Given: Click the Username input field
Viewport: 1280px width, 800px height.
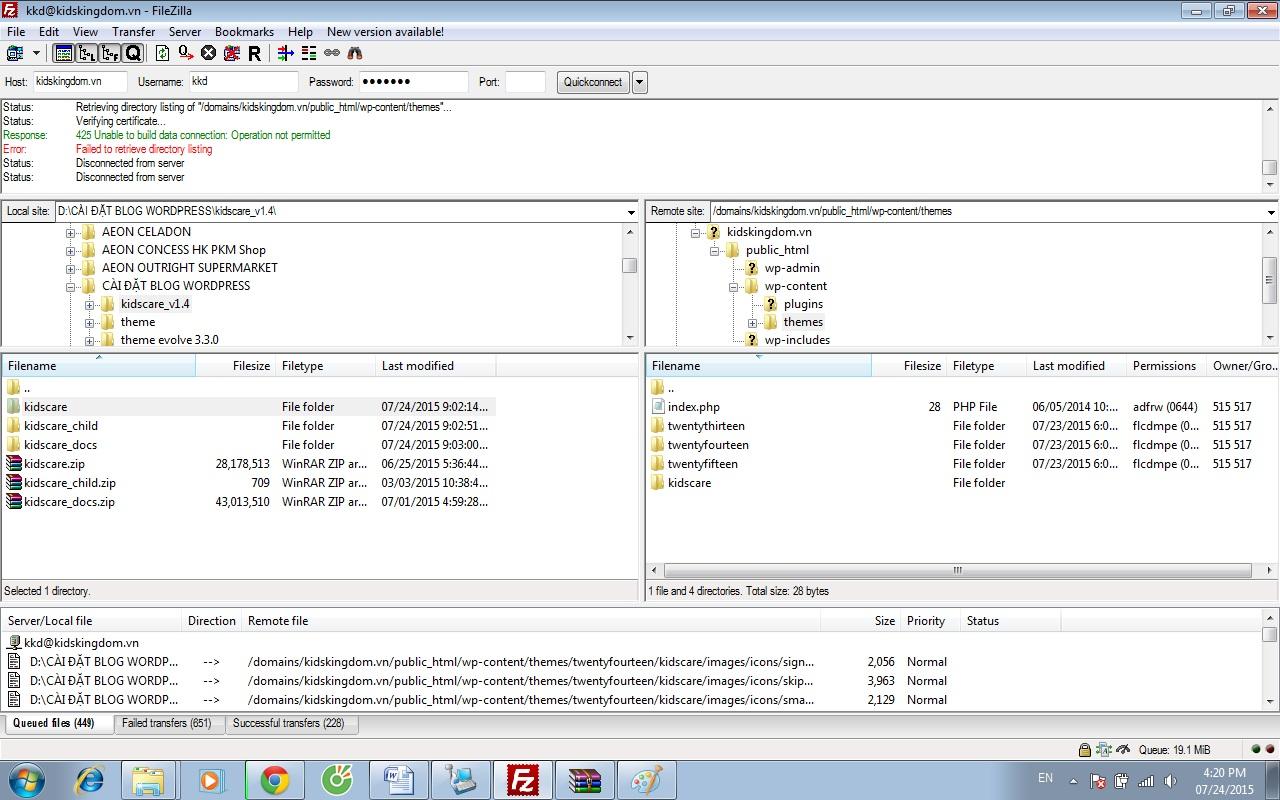Looking at the screenshot, I should pos(243,82).
